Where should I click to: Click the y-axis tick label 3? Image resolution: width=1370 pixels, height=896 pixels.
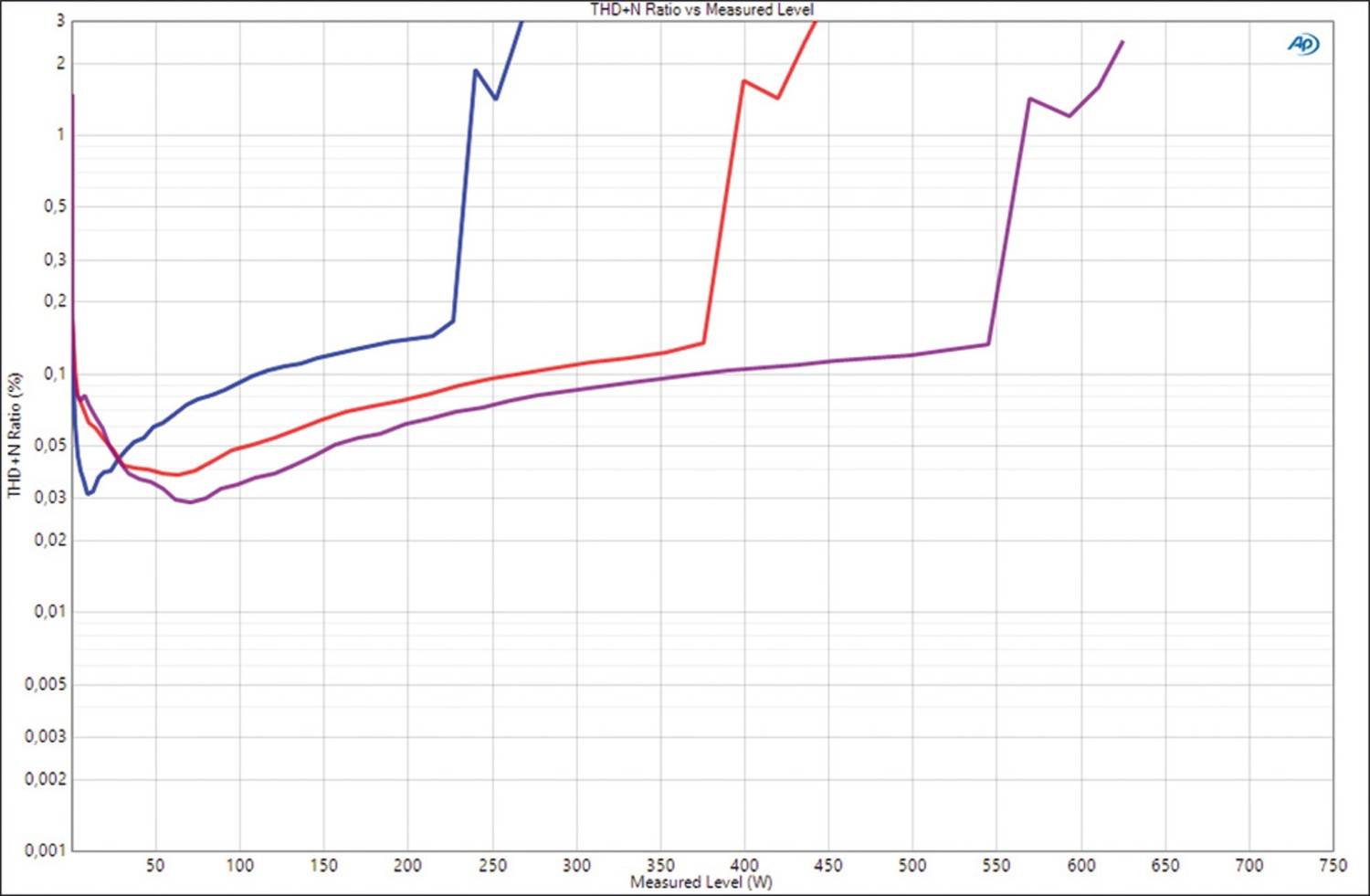[60, 20]
